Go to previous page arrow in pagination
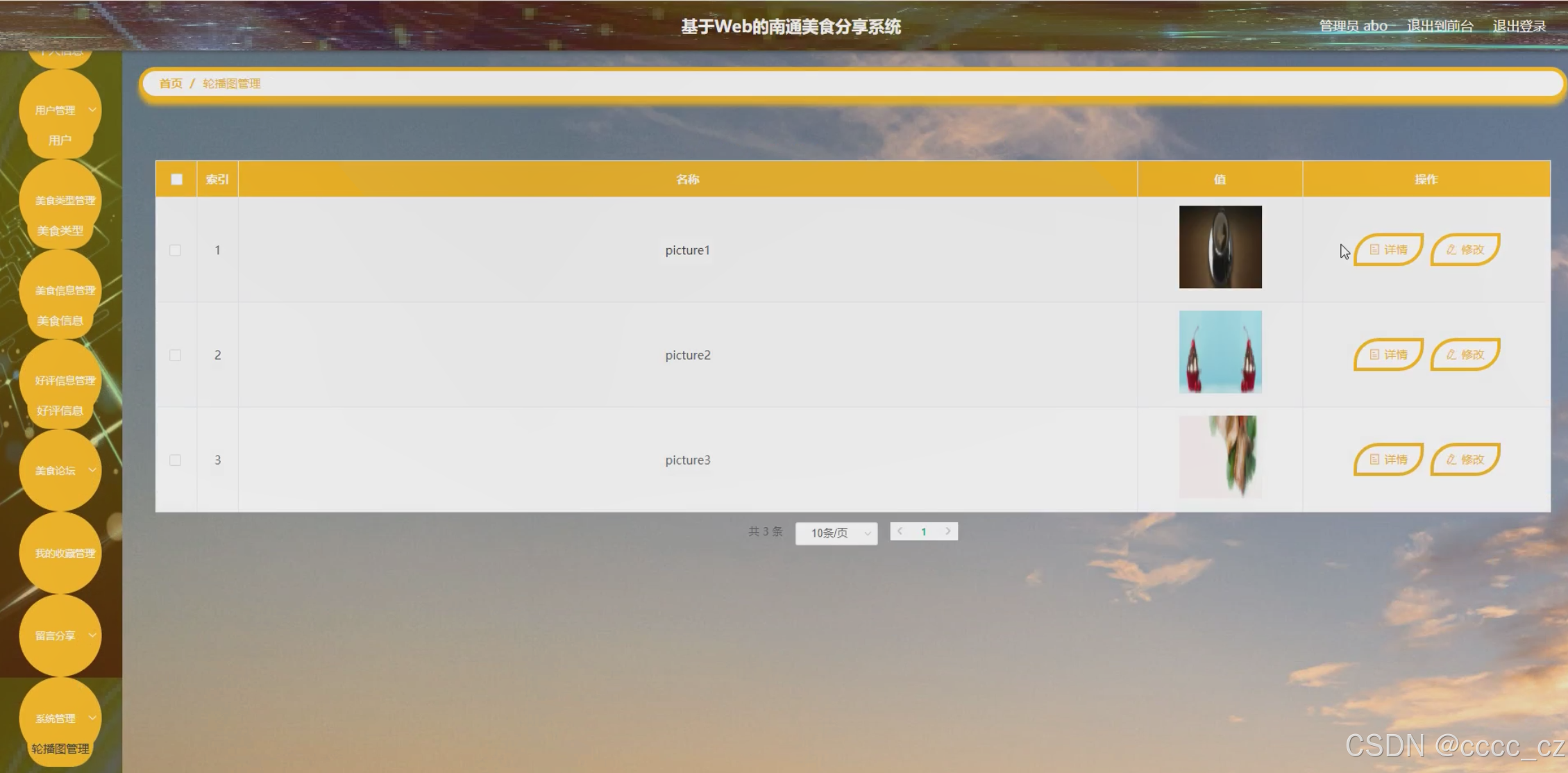 point(900,531)
